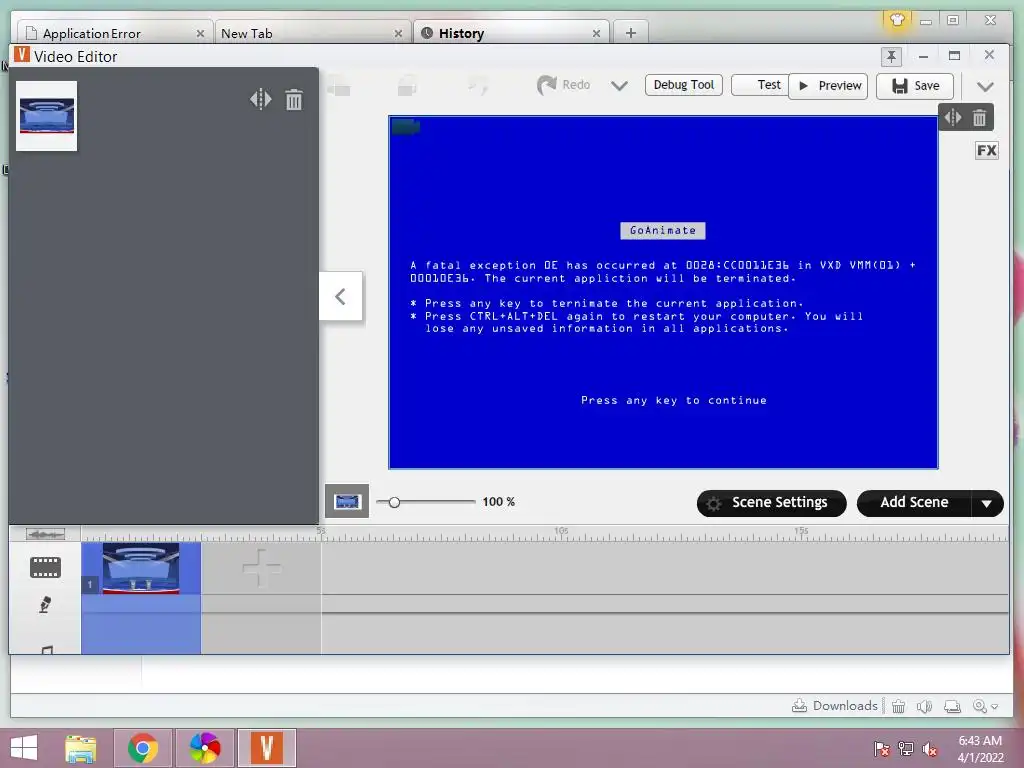Click the 15s marker on the timeline ruler

(801, 531)
